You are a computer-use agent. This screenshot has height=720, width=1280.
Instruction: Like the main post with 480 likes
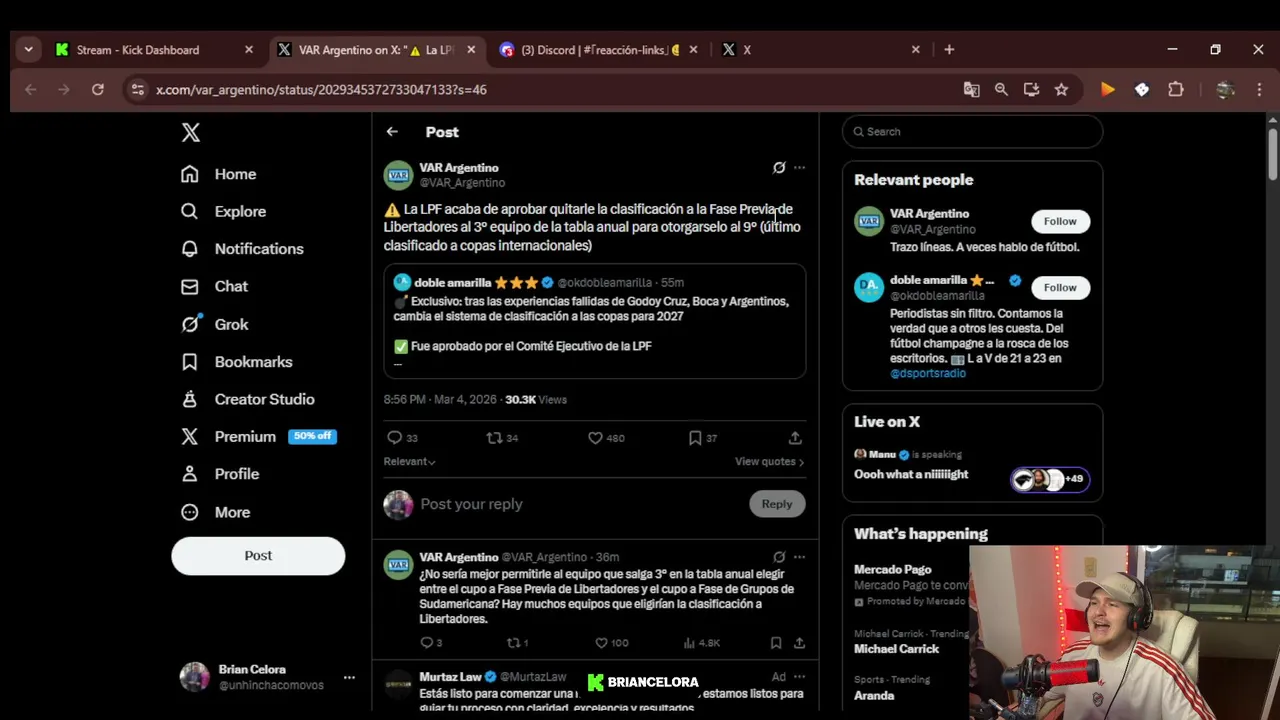point(594,438)
